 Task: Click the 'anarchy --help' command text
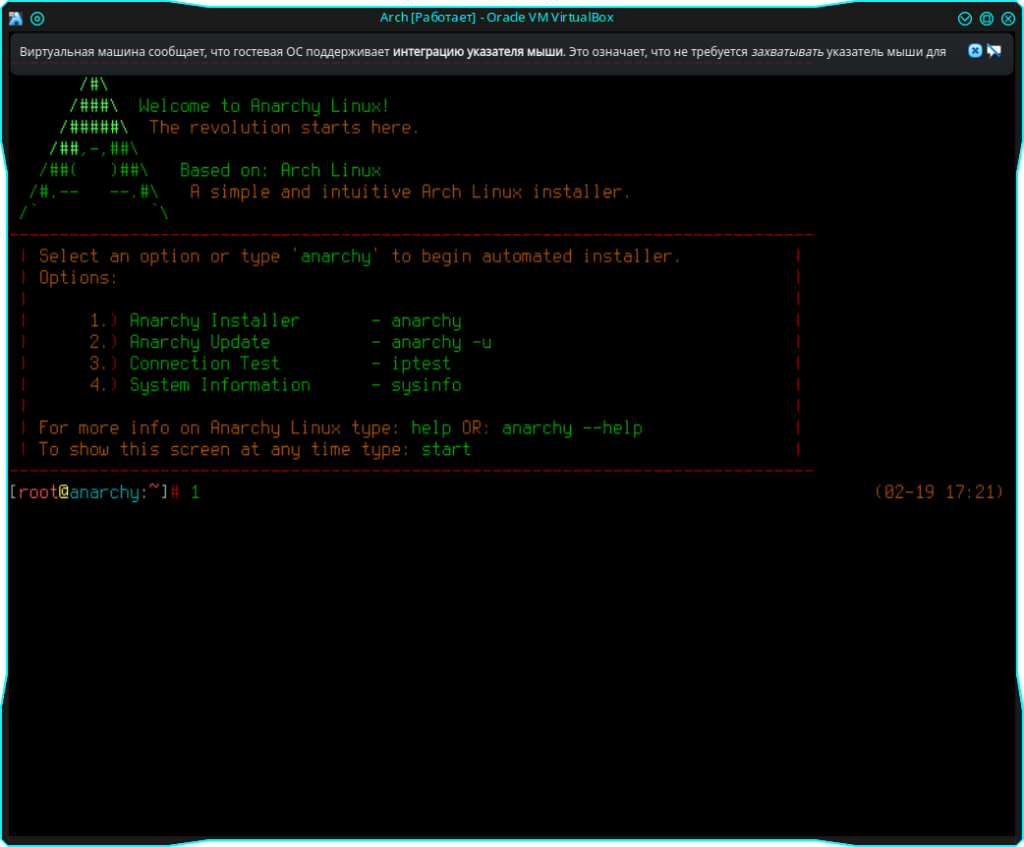[x=572, y=428]
